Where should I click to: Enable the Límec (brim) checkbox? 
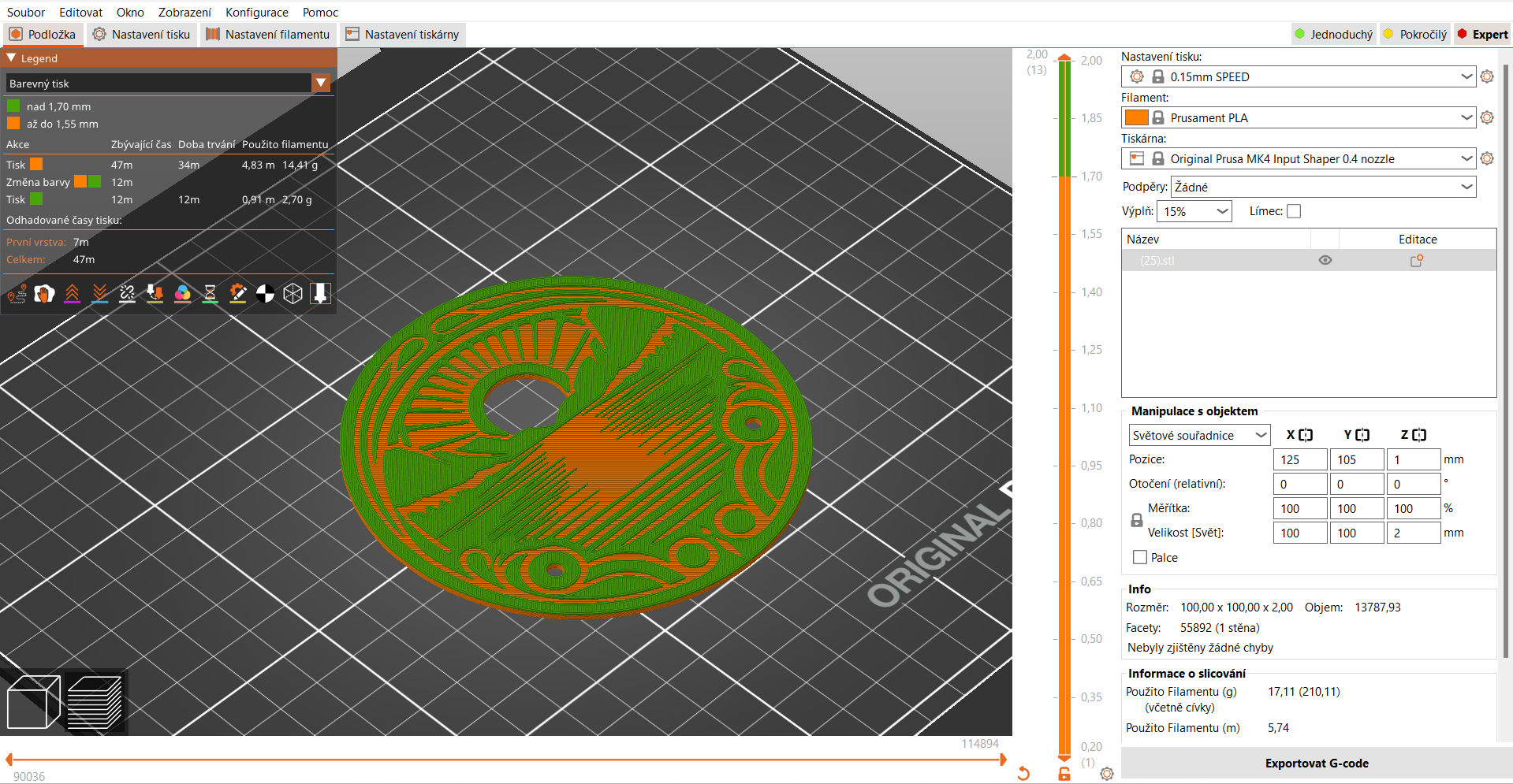click(x=1294, y=211)
